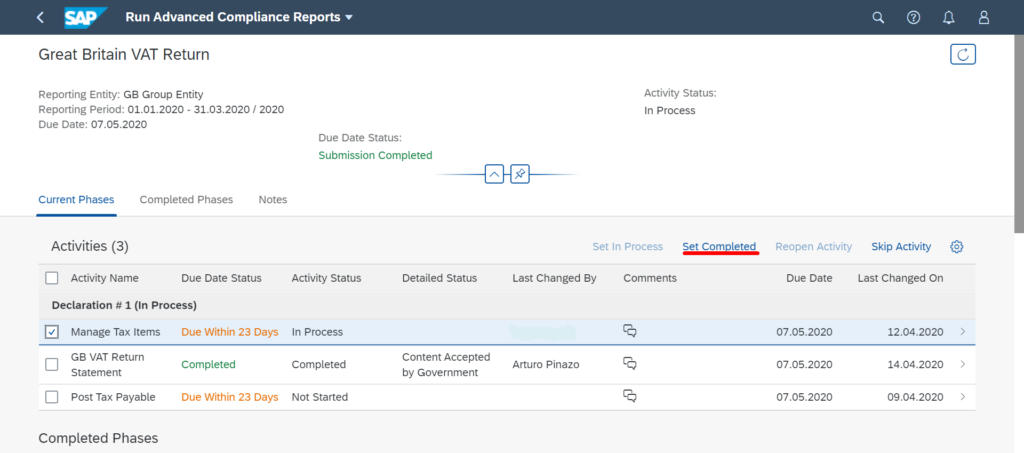The width and height of the screenshot is (1024, 453).
Task: Toggle the select-all activities checkbox
Action: (52, 278)
